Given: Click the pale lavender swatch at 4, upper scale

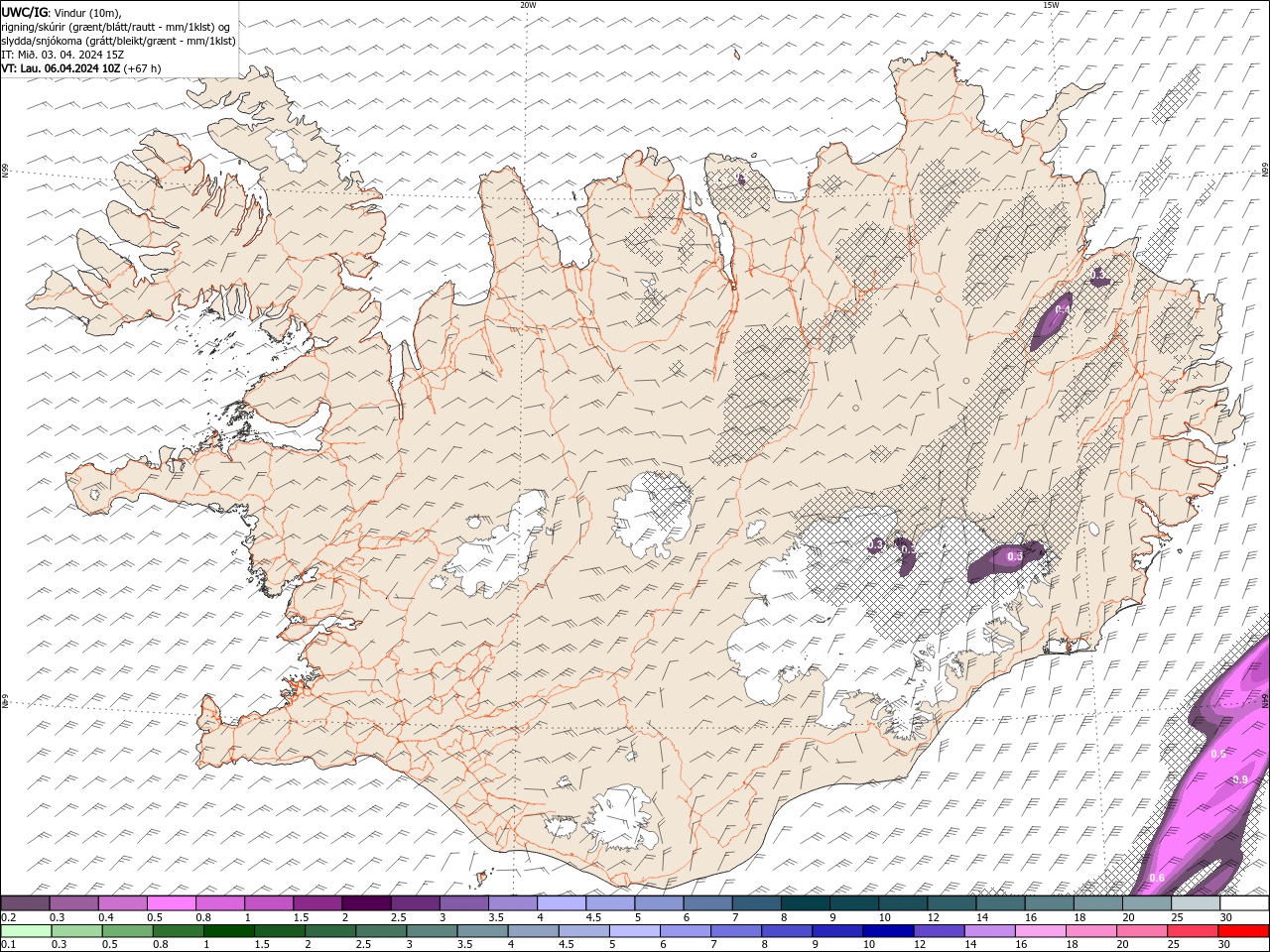Looking at the screenshot, I should [562, 903].
